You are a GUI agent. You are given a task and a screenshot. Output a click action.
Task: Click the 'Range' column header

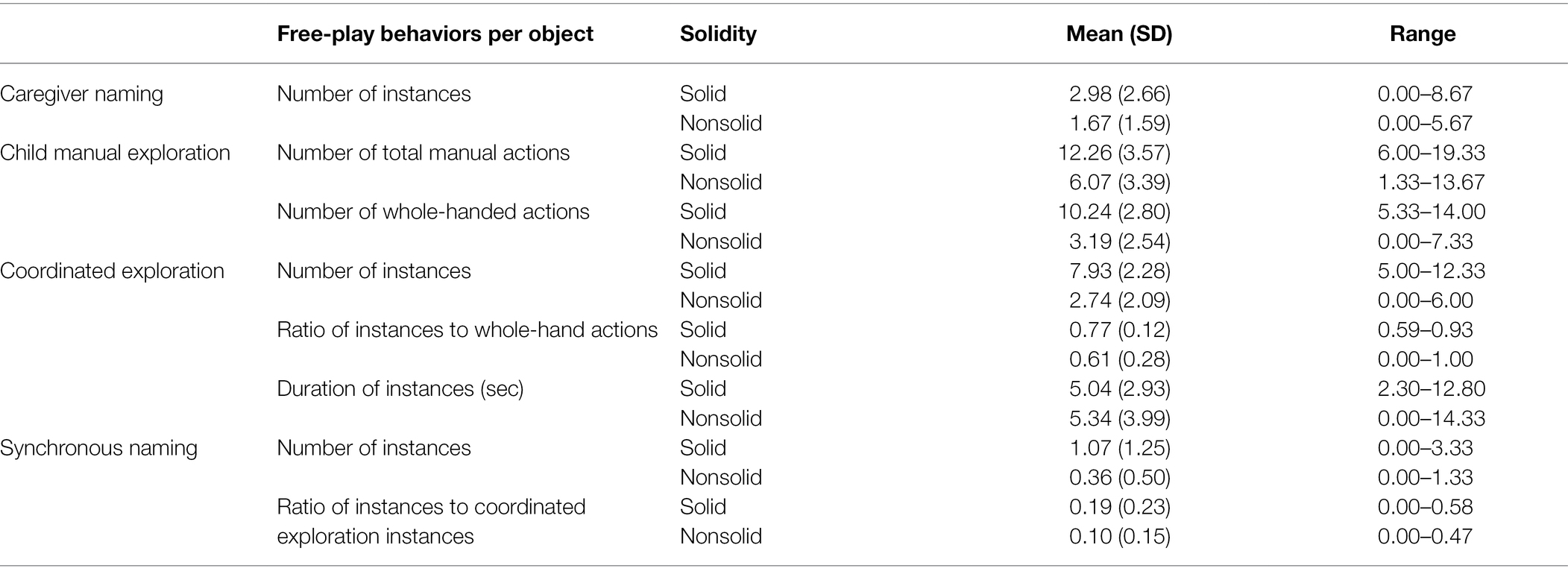pos(1423,34)
